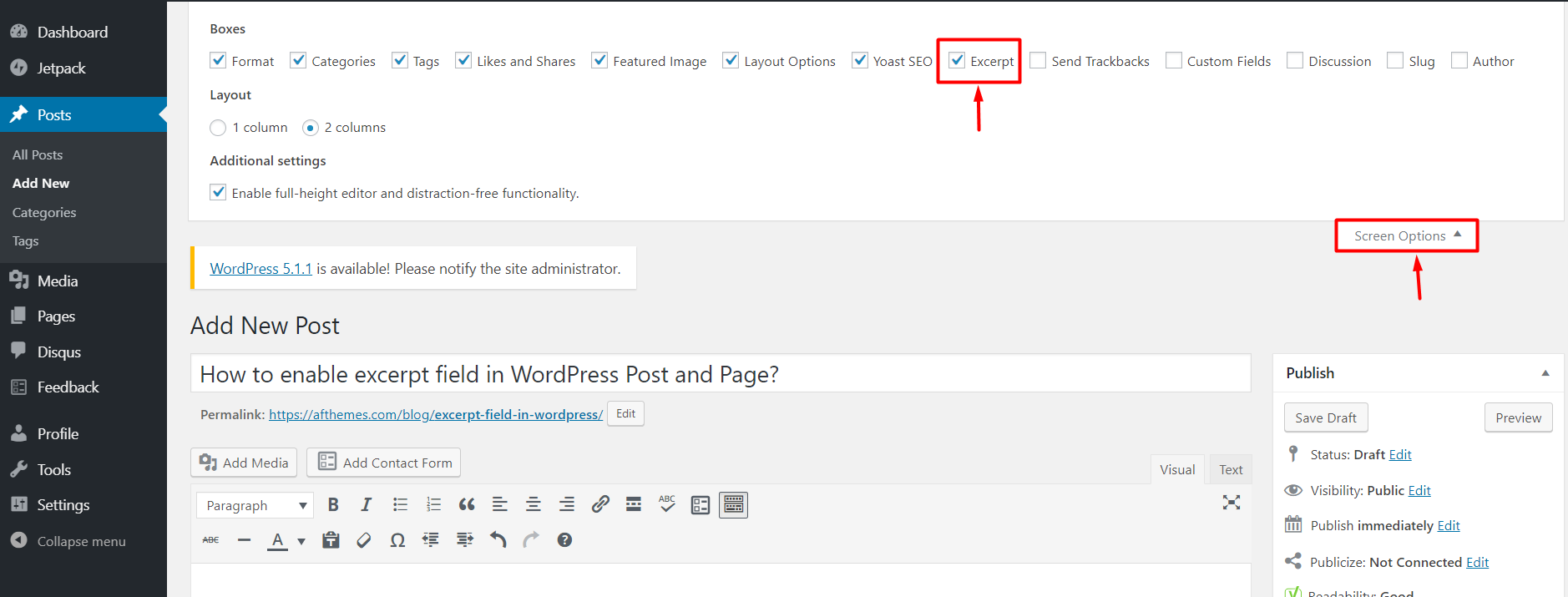This screenshot has height=597, width=1568.
Task: Open the special character Omega tool
Action: (x=397, y=540)
